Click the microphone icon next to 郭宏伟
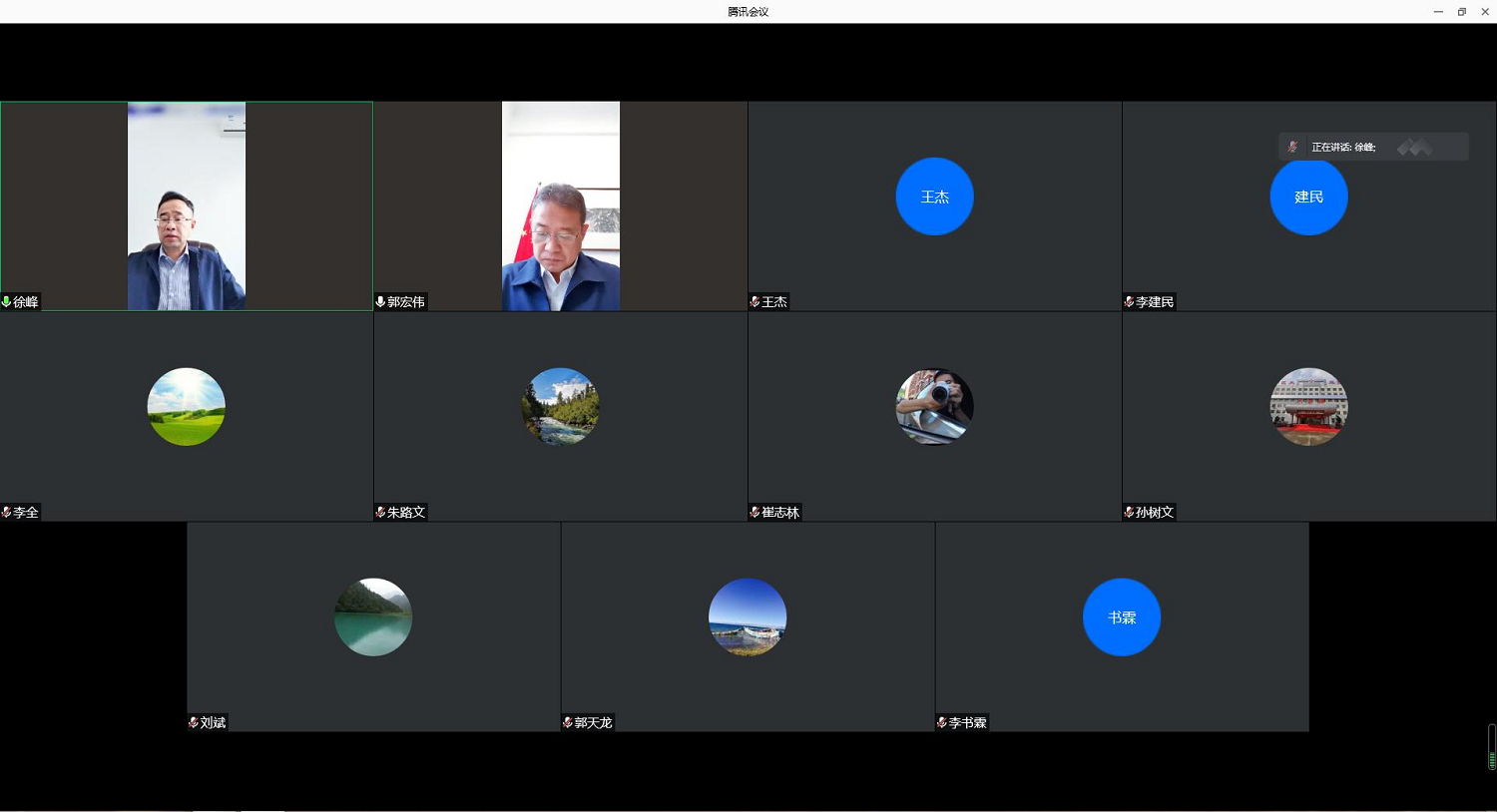Image resolution: width=1497 pixels, height=812 pixels. (380, 301)
